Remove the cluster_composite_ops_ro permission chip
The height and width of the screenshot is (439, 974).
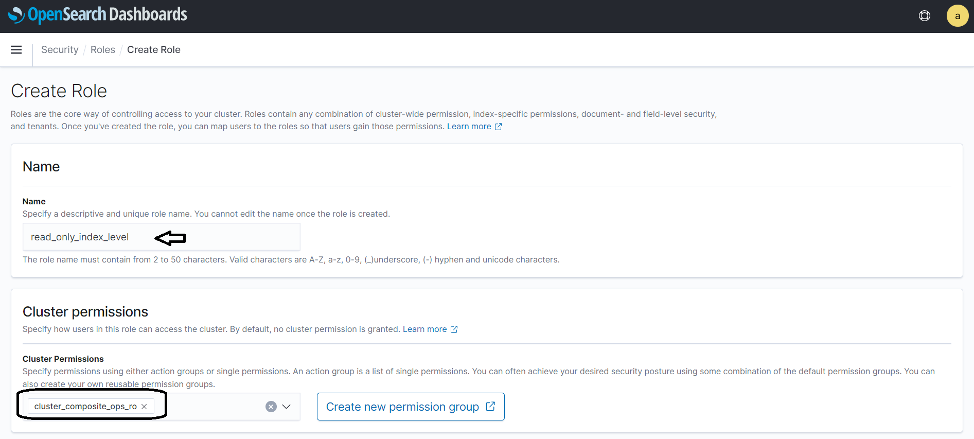(144, 406)
